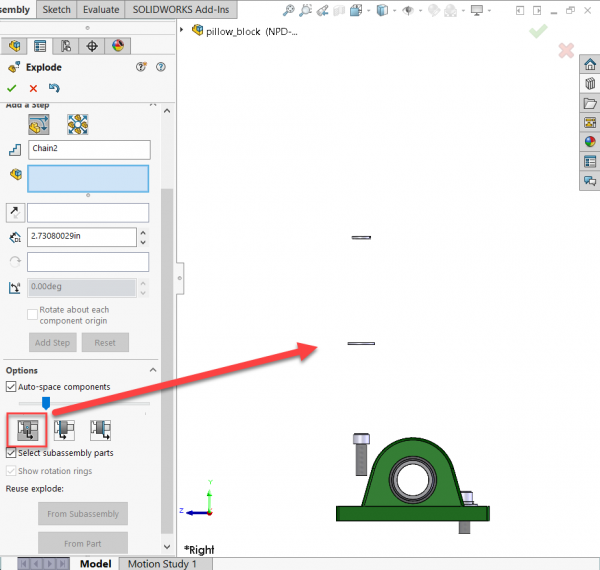The width and height of the screenshot is (600, 570).
Task: Open the ConfigurationManager tab icon
Action: [x=66, y=46]
